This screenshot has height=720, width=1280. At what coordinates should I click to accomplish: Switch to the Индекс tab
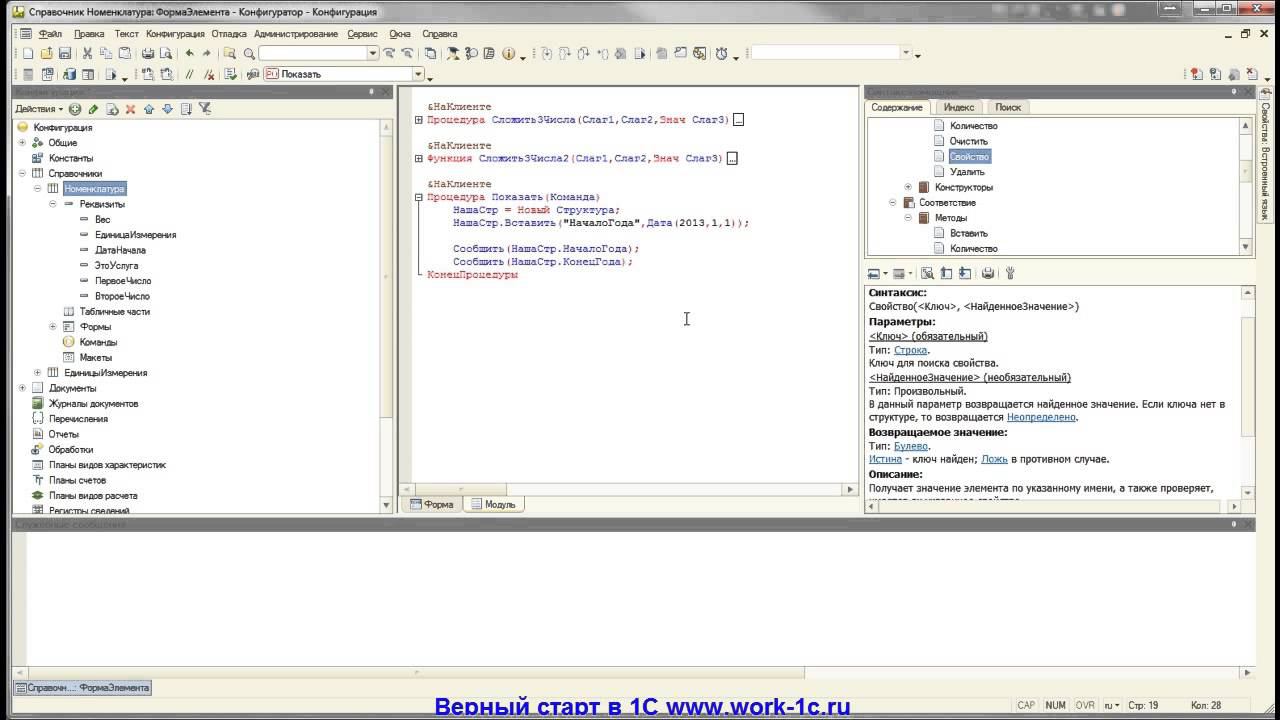959,107
